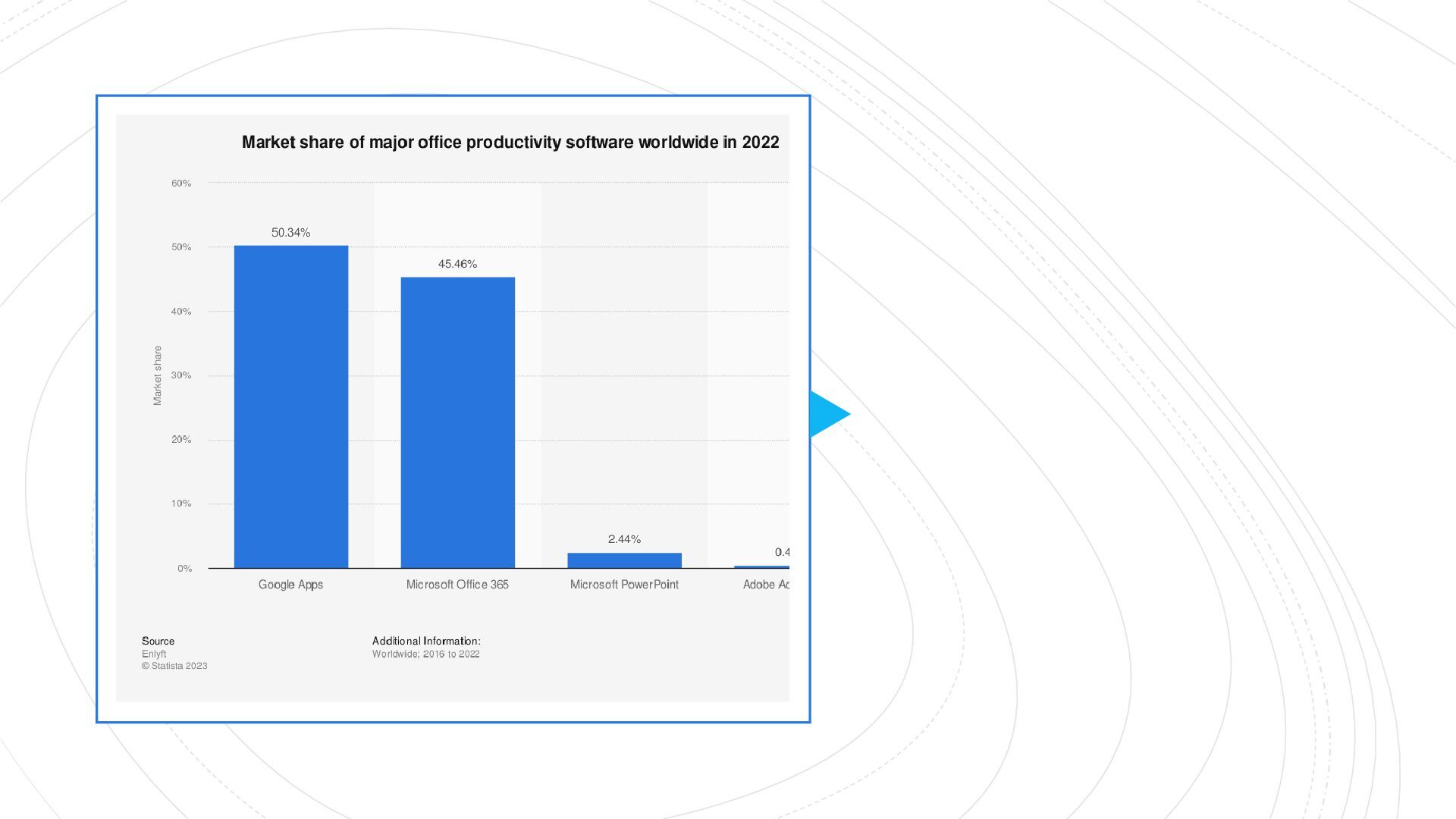Click the 60% y-axis tick label

(x=181, y=184)
